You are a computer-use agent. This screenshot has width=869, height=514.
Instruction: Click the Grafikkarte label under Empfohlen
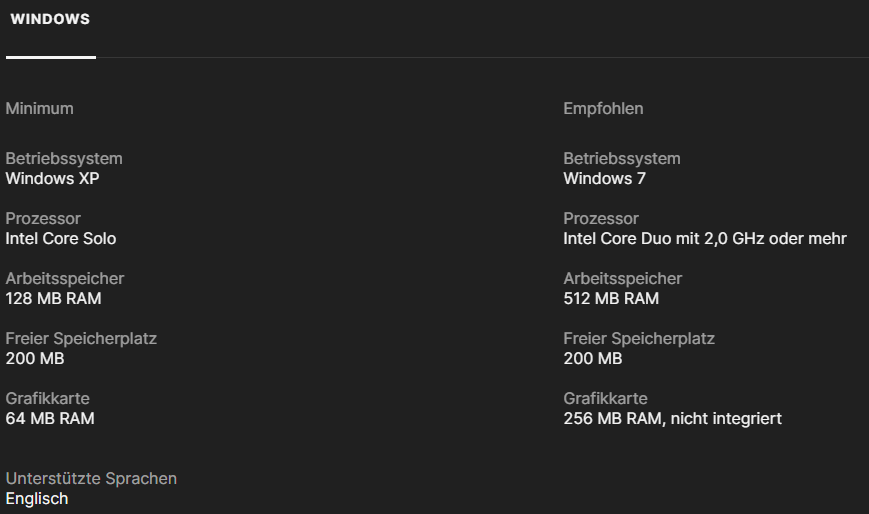coord(605,398)
